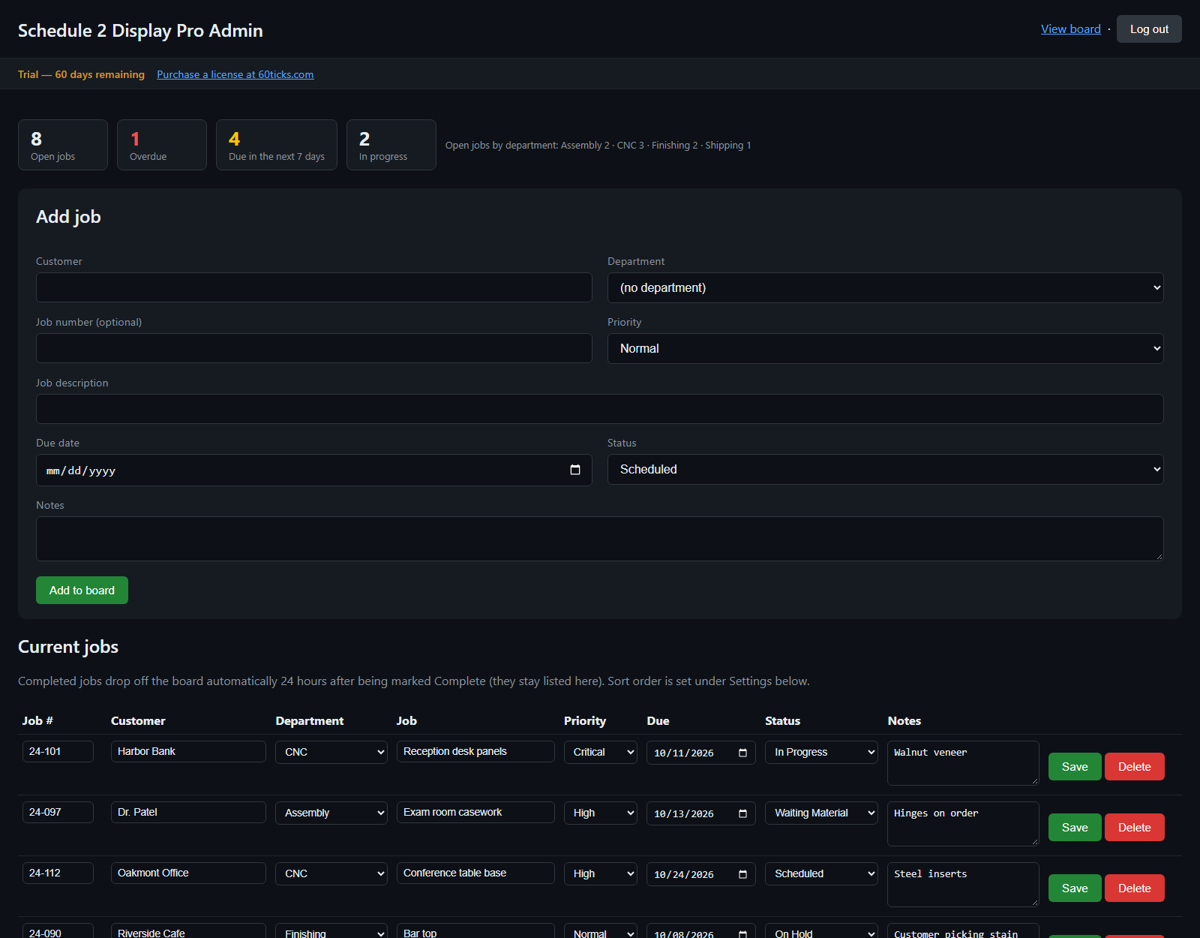Edit notes field Steel inserts

coord(963,884)
